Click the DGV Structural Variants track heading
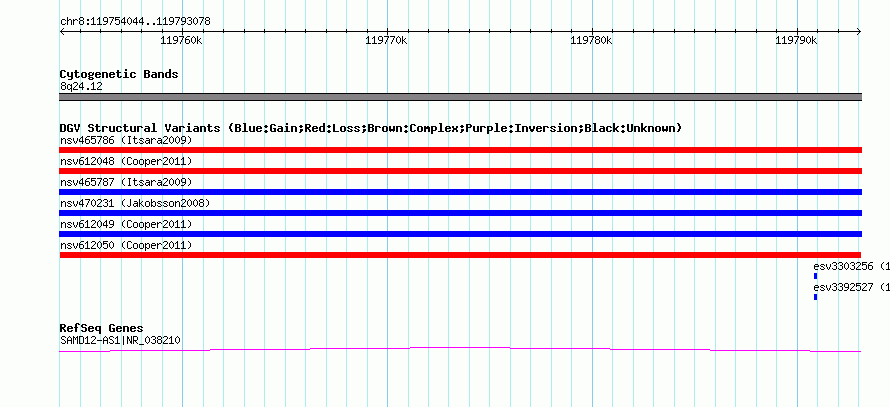This screenshot has width=890, height=407. click(x=371, y=128)
